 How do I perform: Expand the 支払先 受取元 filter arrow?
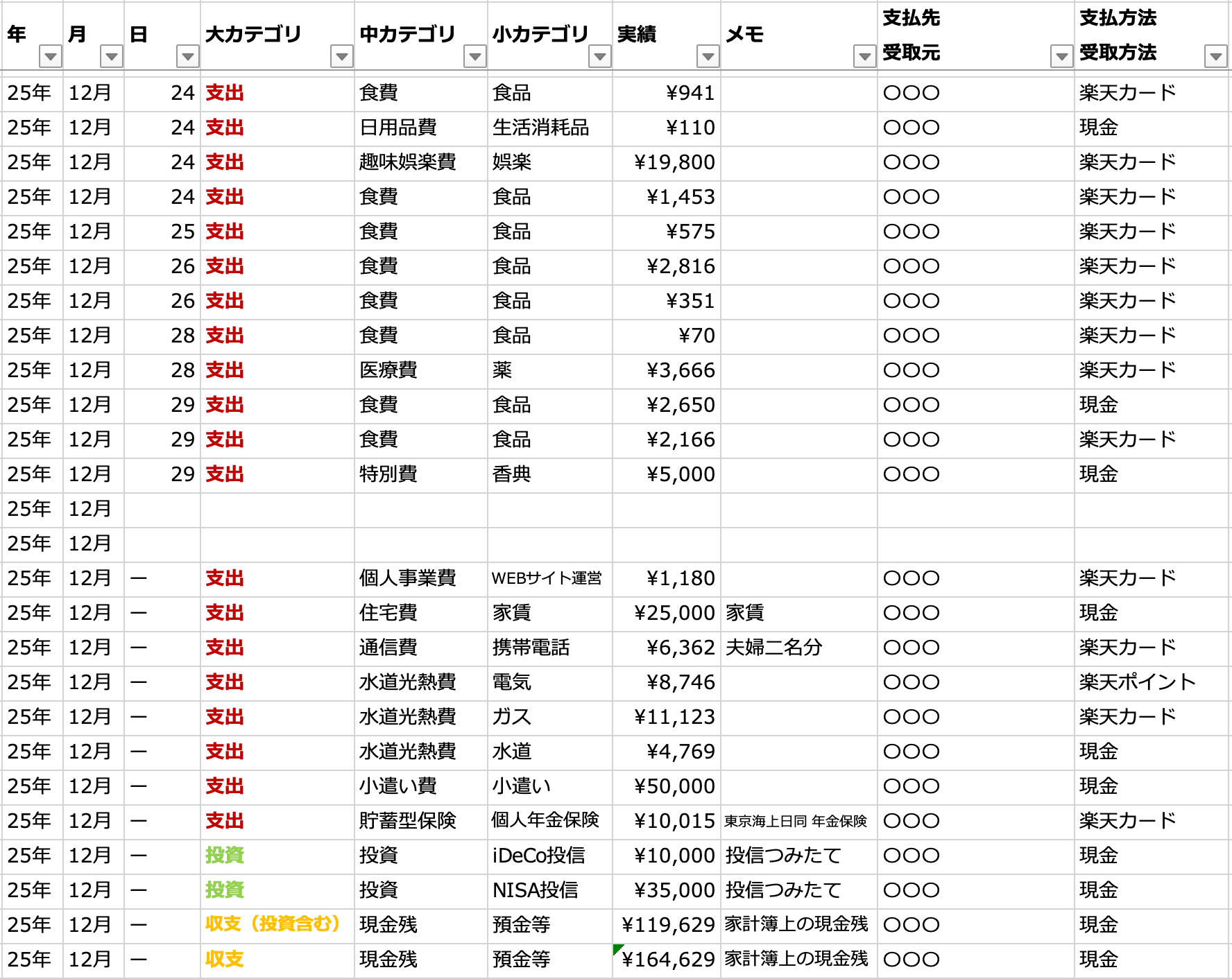pyautogui.click(x=1061, y=56)
